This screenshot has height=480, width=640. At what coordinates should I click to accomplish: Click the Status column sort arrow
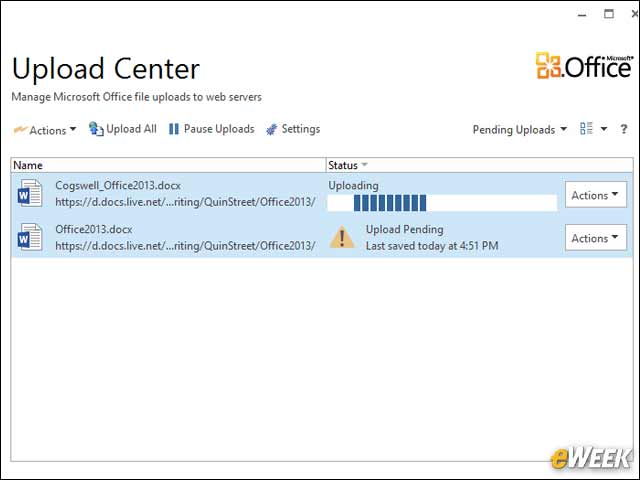(364, 165)
